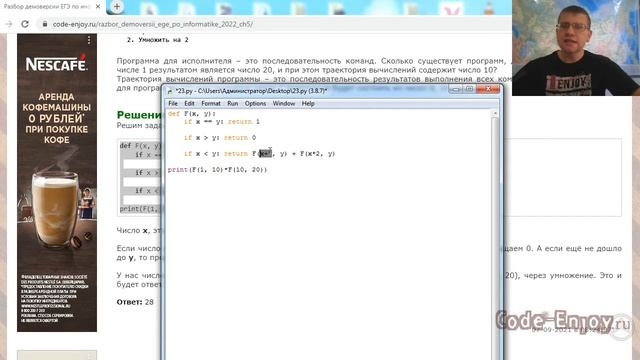Open the Window menu in IDLE

[x=284, y=104]
